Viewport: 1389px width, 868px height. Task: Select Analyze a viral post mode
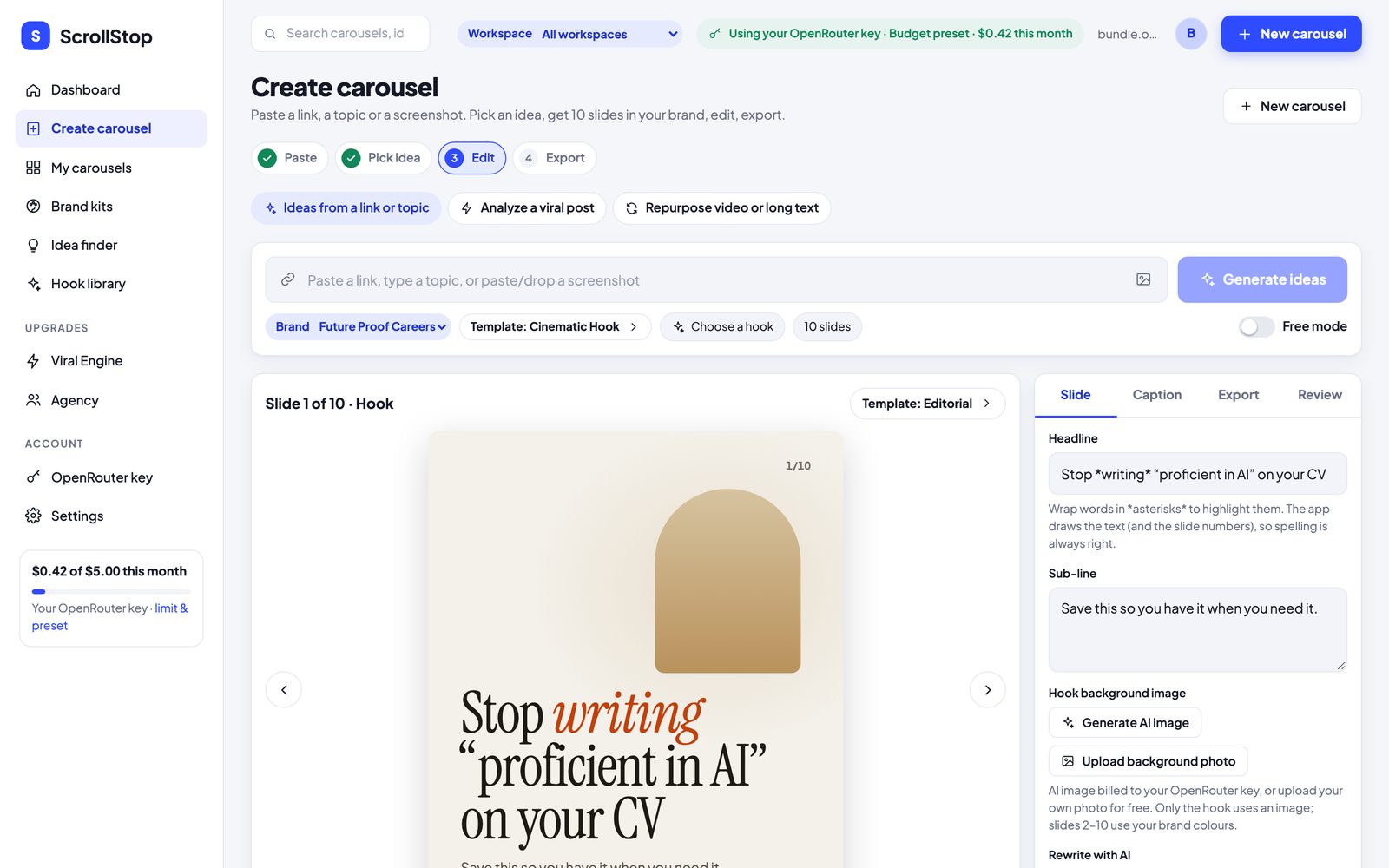coord(527,208)
